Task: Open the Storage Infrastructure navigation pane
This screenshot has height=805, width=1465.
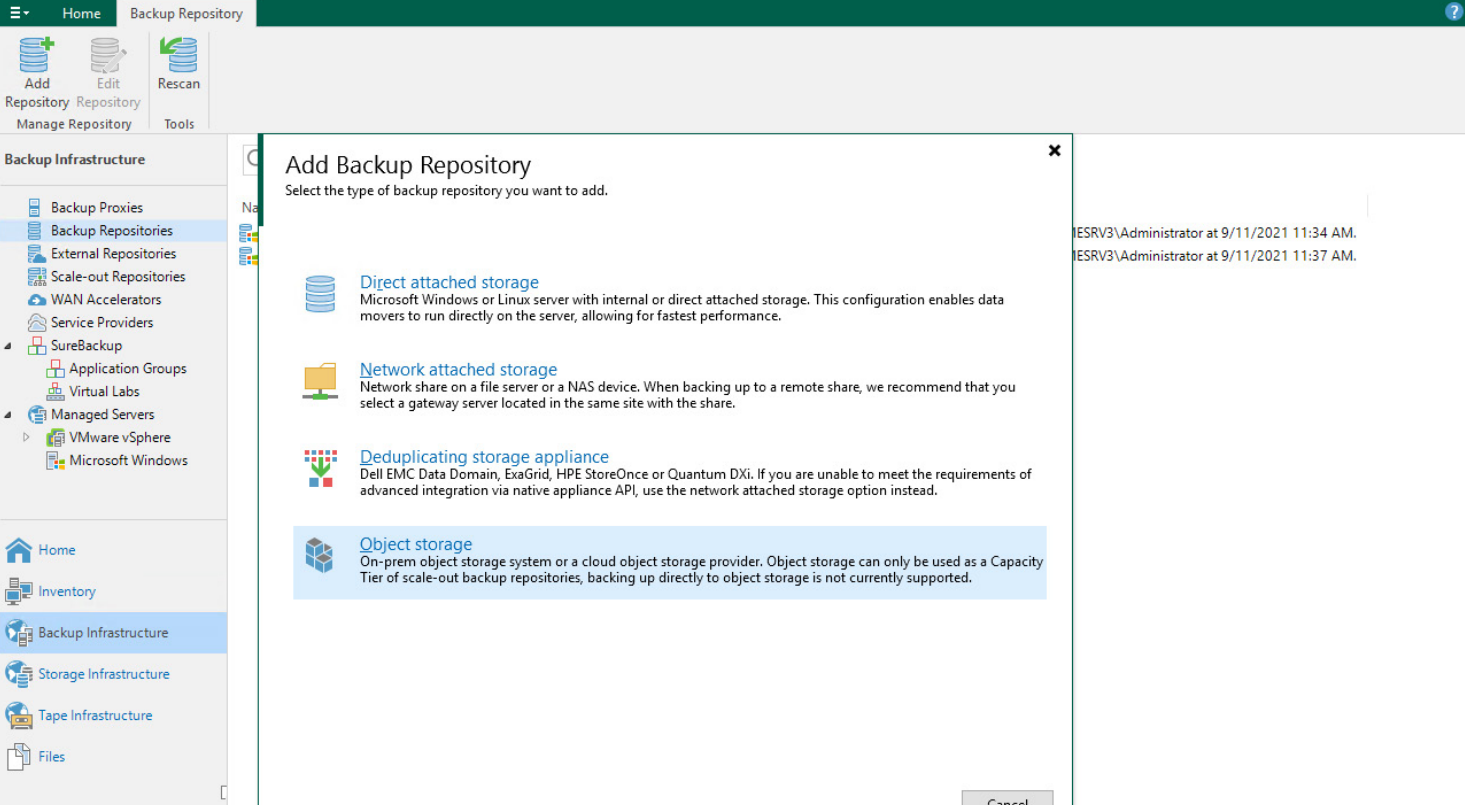Action: pos(103,674)
